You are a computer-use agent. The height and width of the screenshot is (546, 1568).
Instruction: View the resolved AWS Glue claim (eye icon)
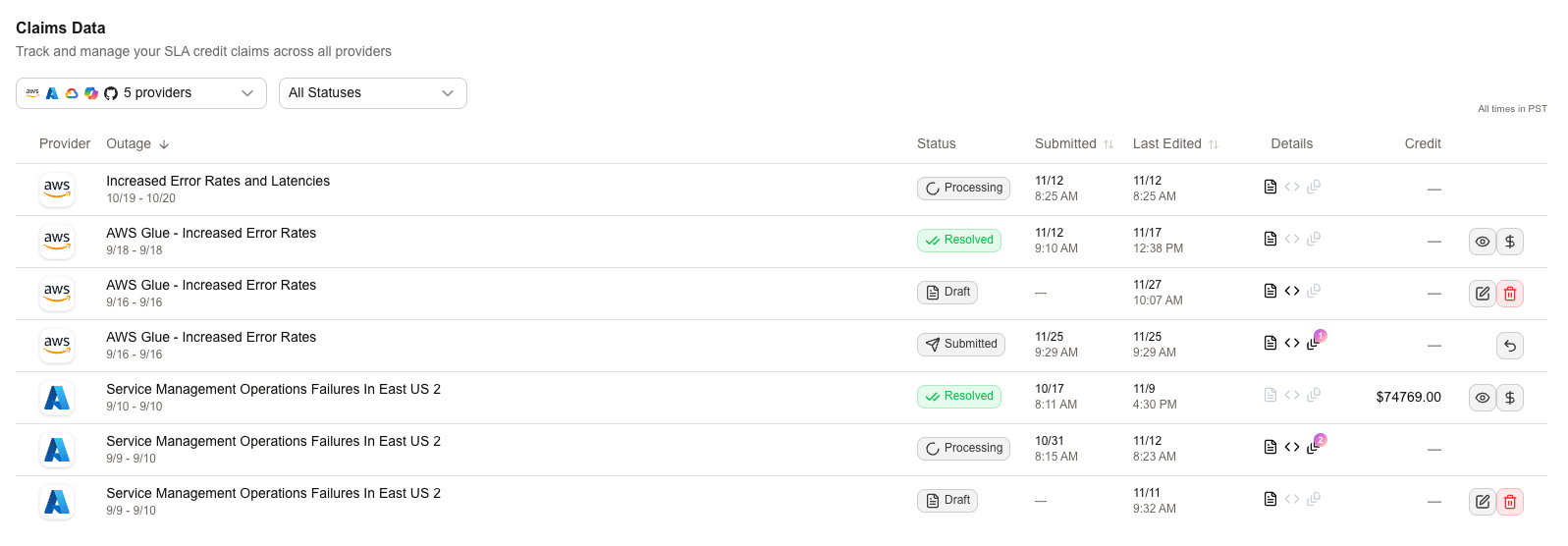point(1482,242)
